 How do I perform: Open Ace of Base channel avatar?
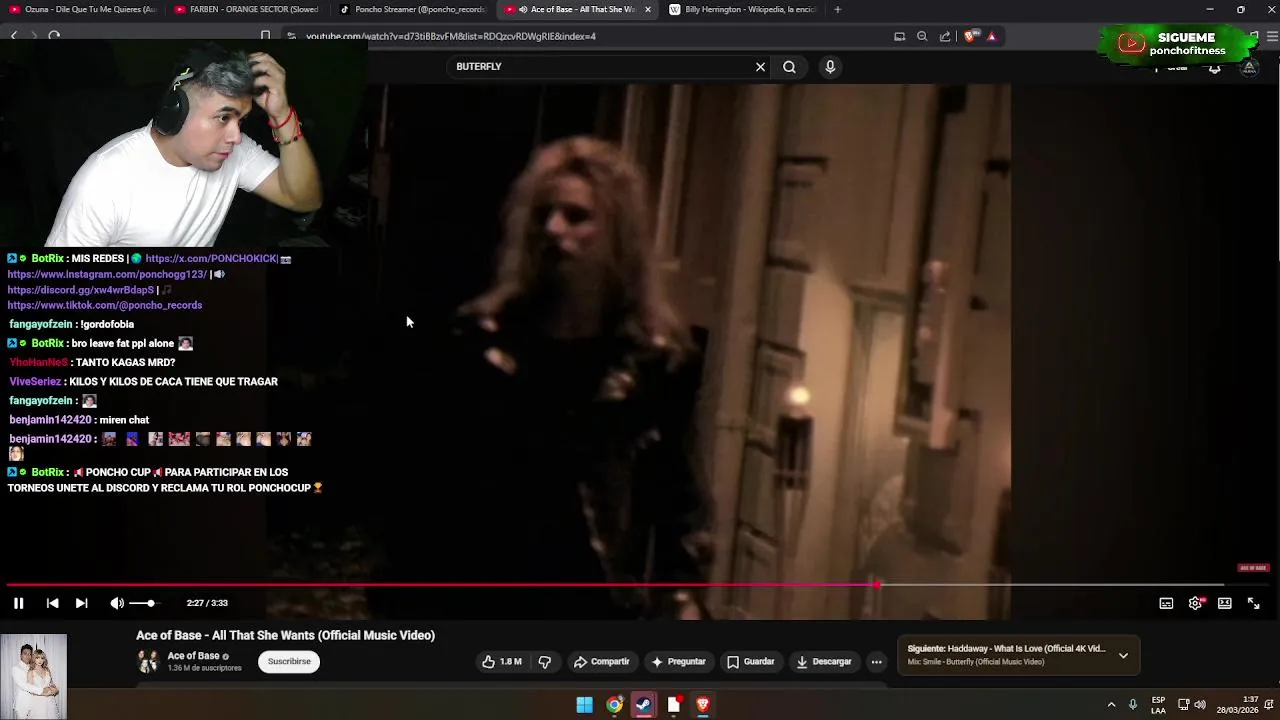tap(148, 661)
